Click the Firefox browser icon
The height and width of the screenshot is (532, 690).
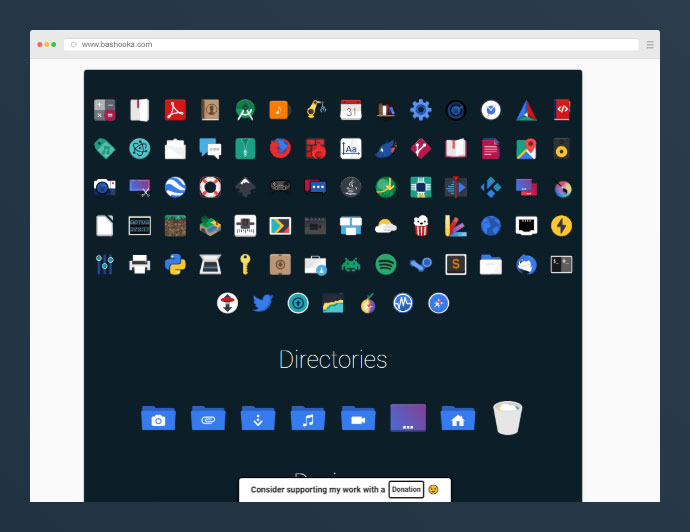[x=280, y=149]
